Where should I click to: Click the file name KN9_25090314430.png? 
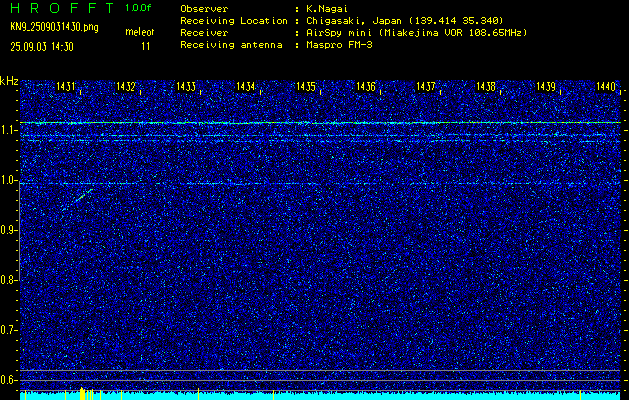[54, 27]
